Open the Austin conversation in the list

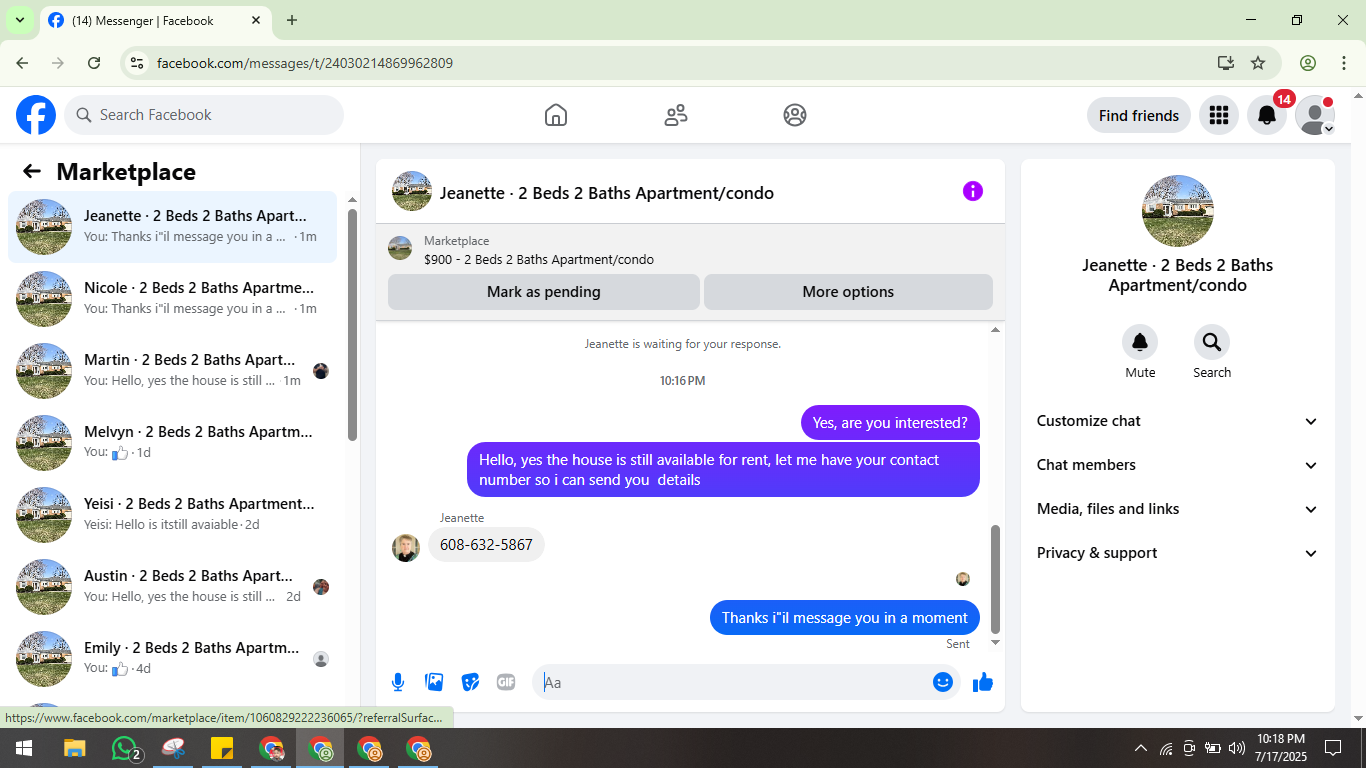tap(172, 587)
